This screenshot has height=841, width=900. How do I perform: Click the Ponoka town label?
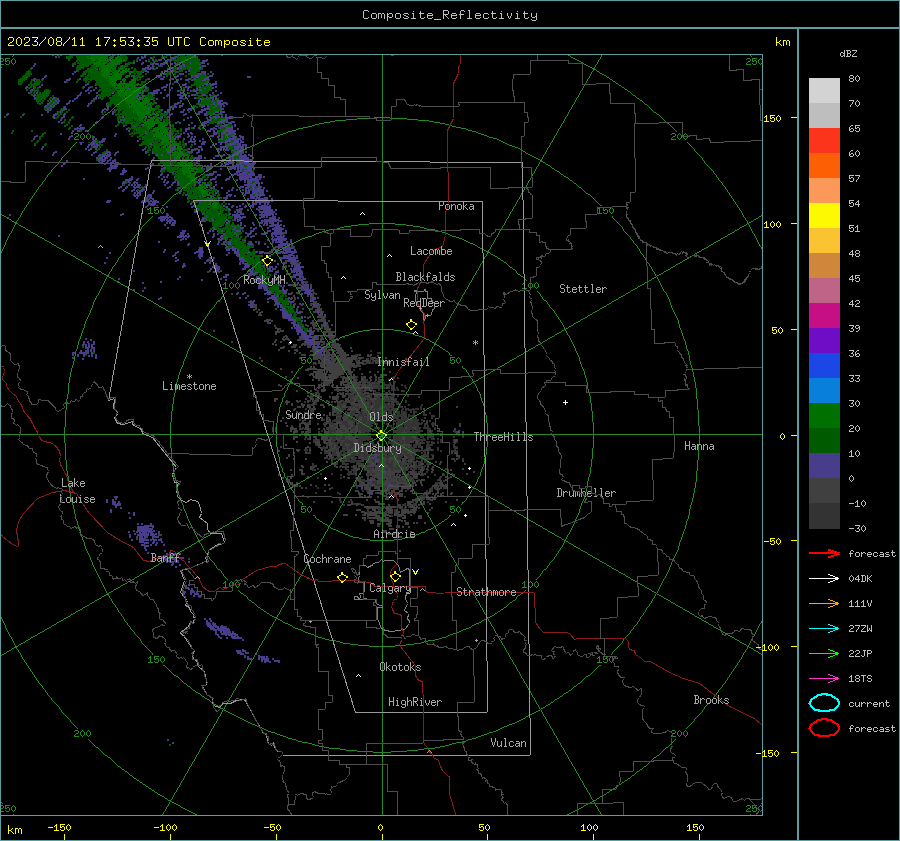click(456, 206)
